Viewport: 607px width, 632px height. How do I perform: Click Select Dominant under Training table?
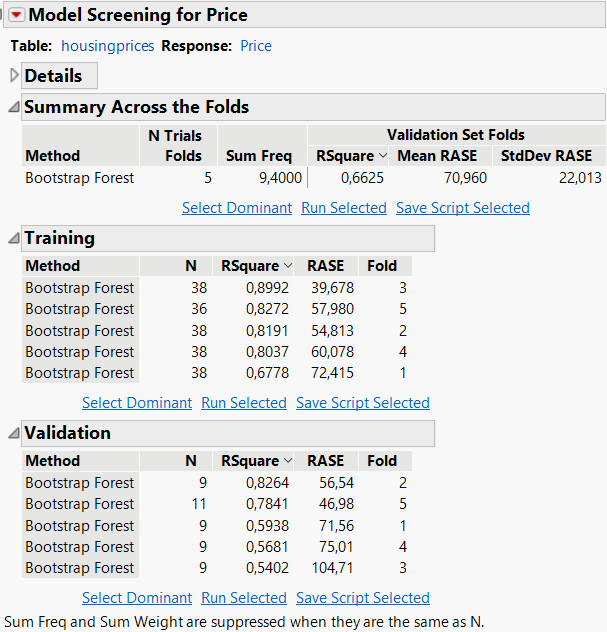click(x=137, y=403)
